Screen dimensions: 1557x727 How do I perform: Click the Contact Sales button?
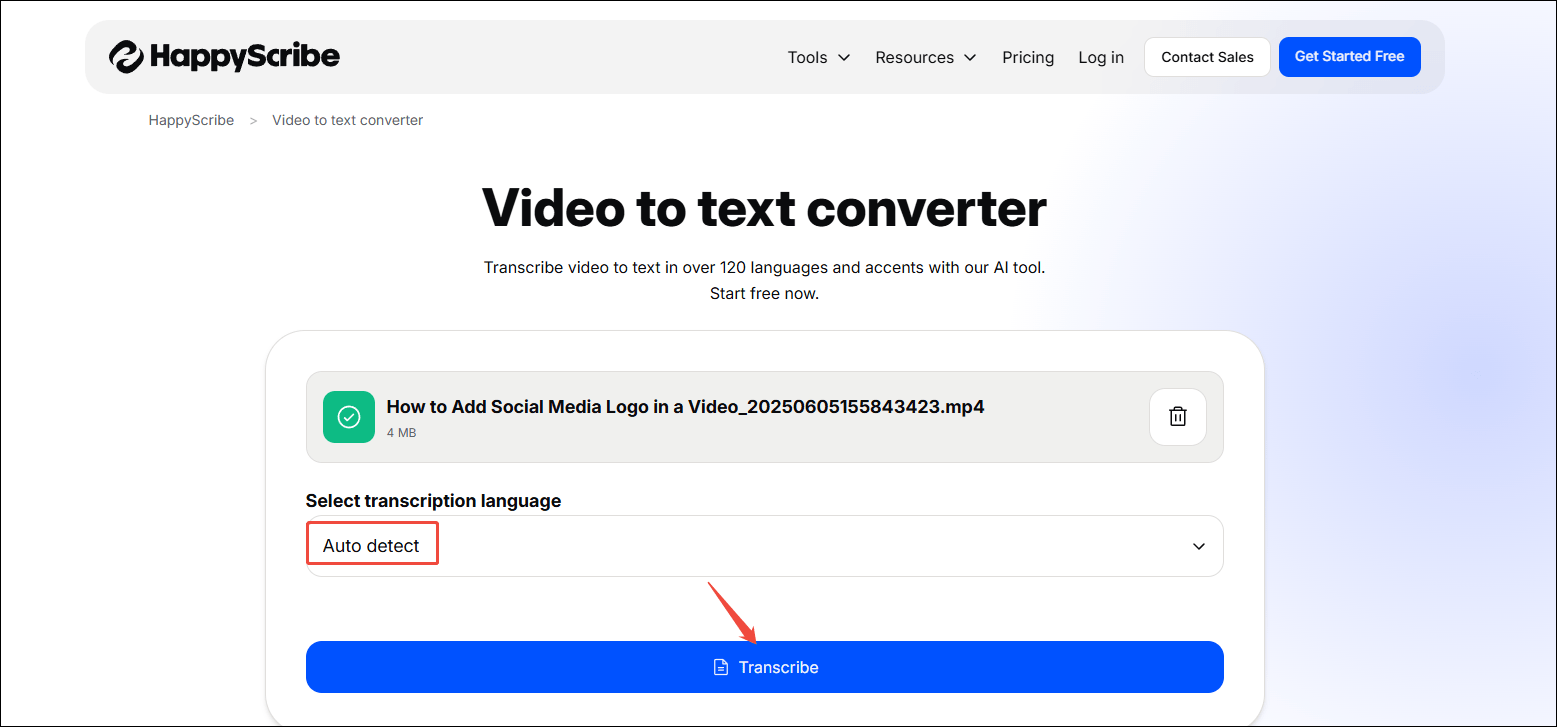coord(1207,57)
